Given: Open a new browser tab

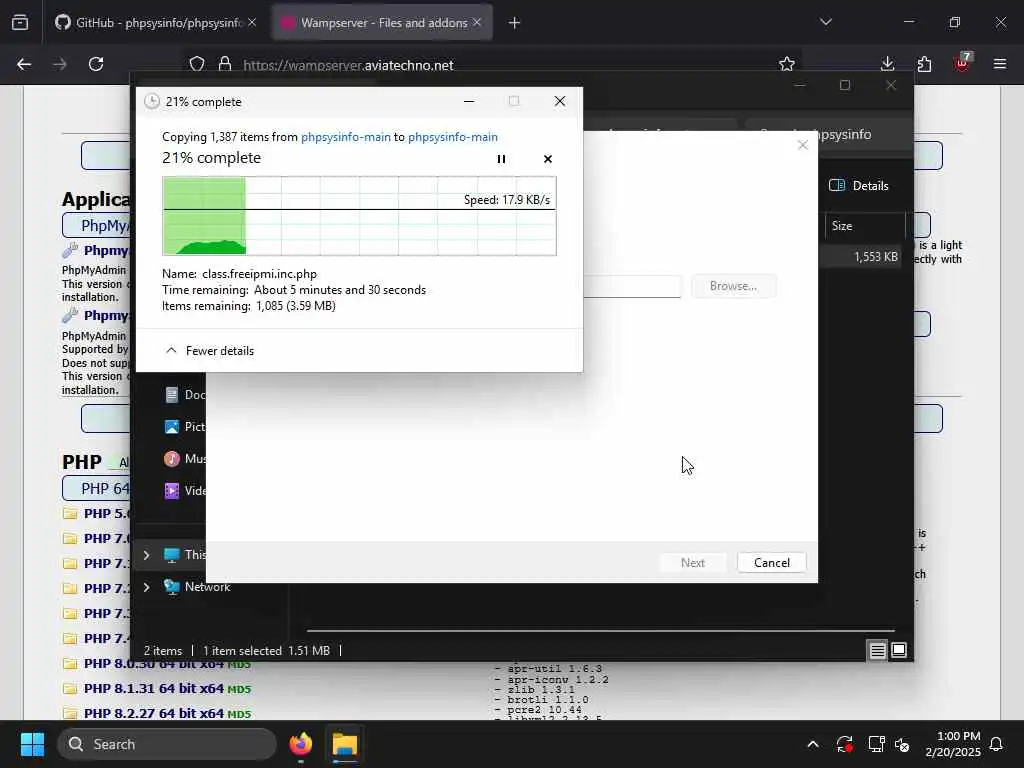Looking at the screenshot, I should tap(515, 23).
